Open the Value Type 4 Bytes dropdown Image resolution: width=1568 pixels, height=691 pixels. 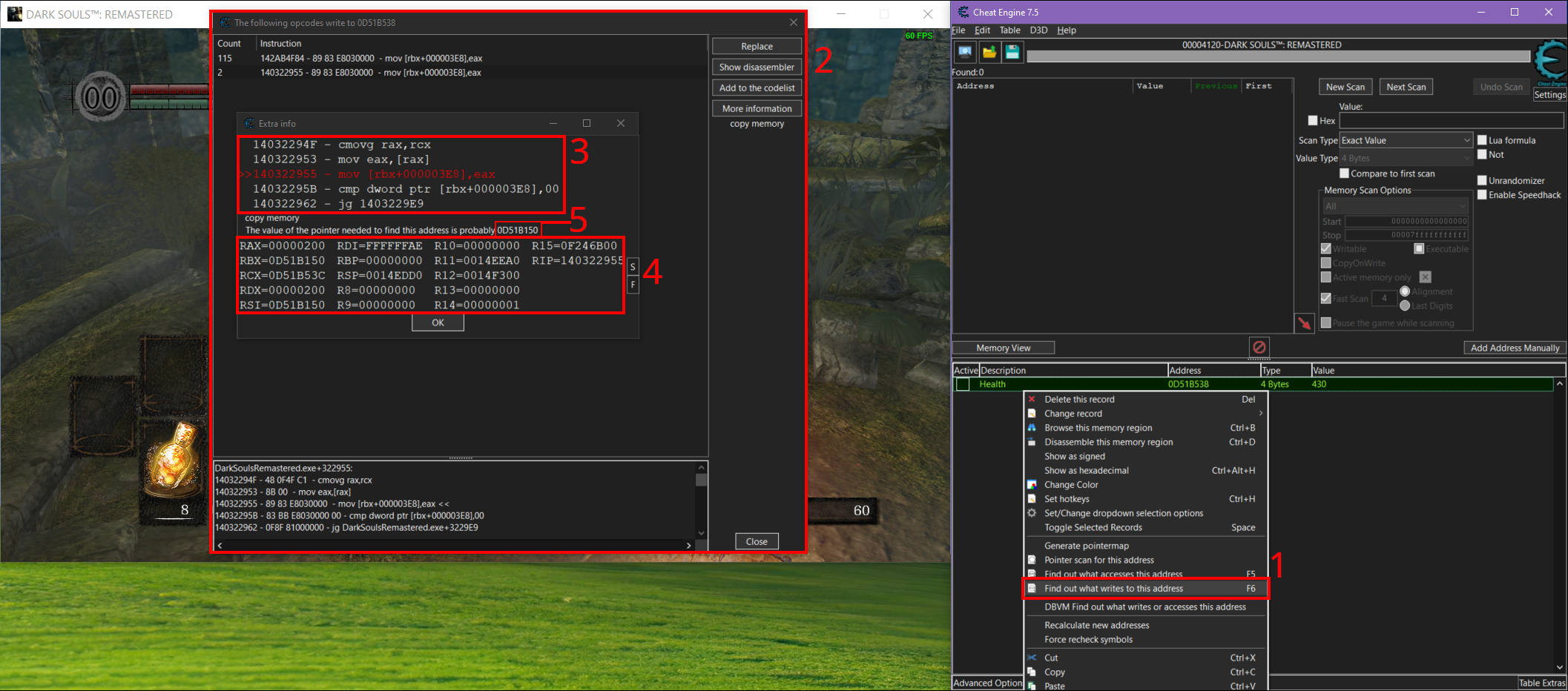[x=1406, y=158]
